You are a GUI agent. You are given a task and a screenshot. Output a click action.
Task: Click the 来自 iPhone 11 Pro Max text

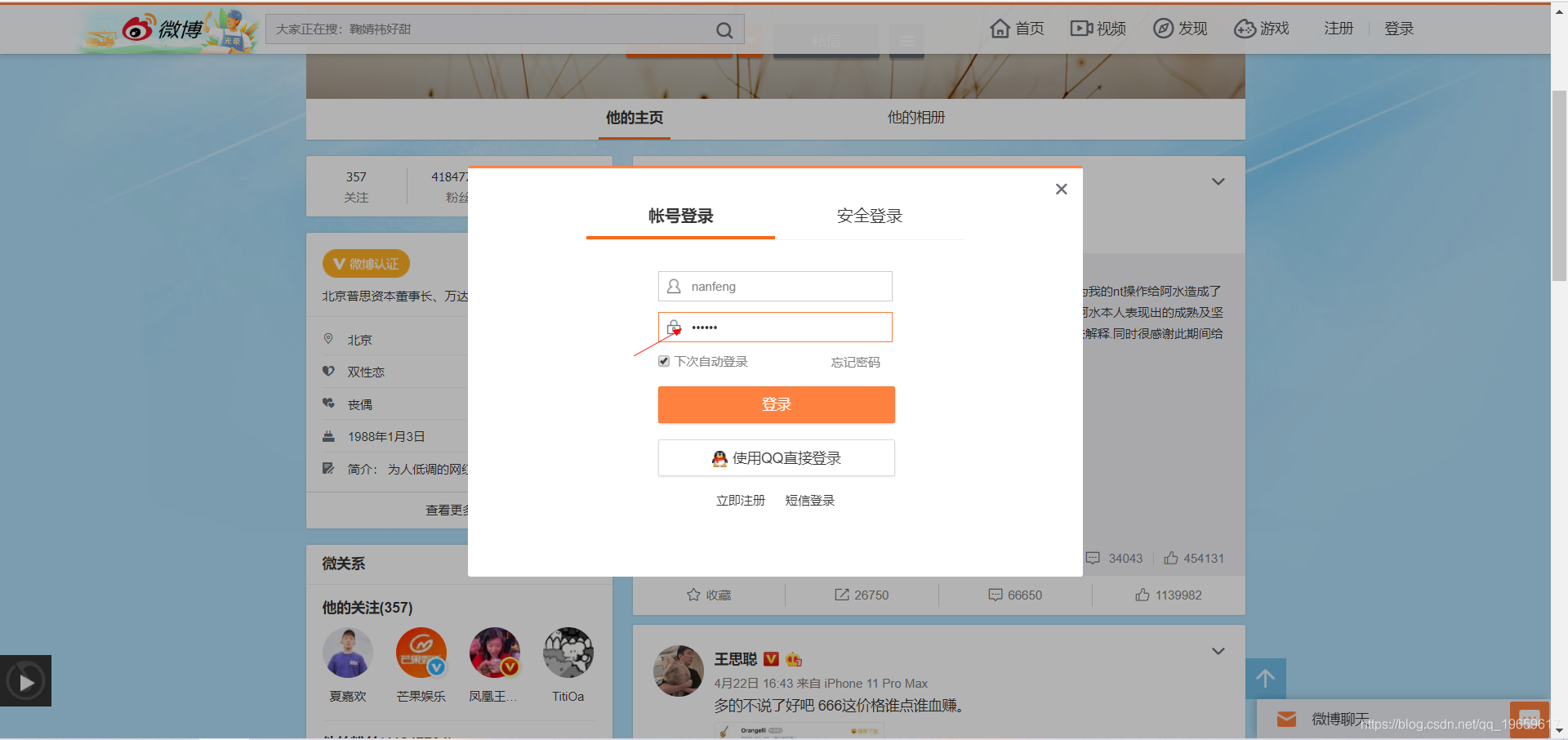click(x=862, y=684)
